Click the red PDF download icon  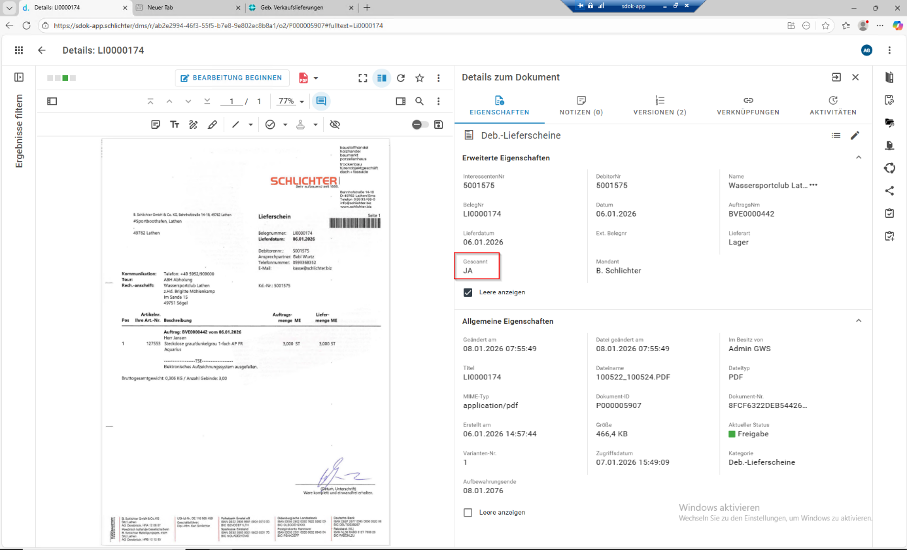point(303,78)
